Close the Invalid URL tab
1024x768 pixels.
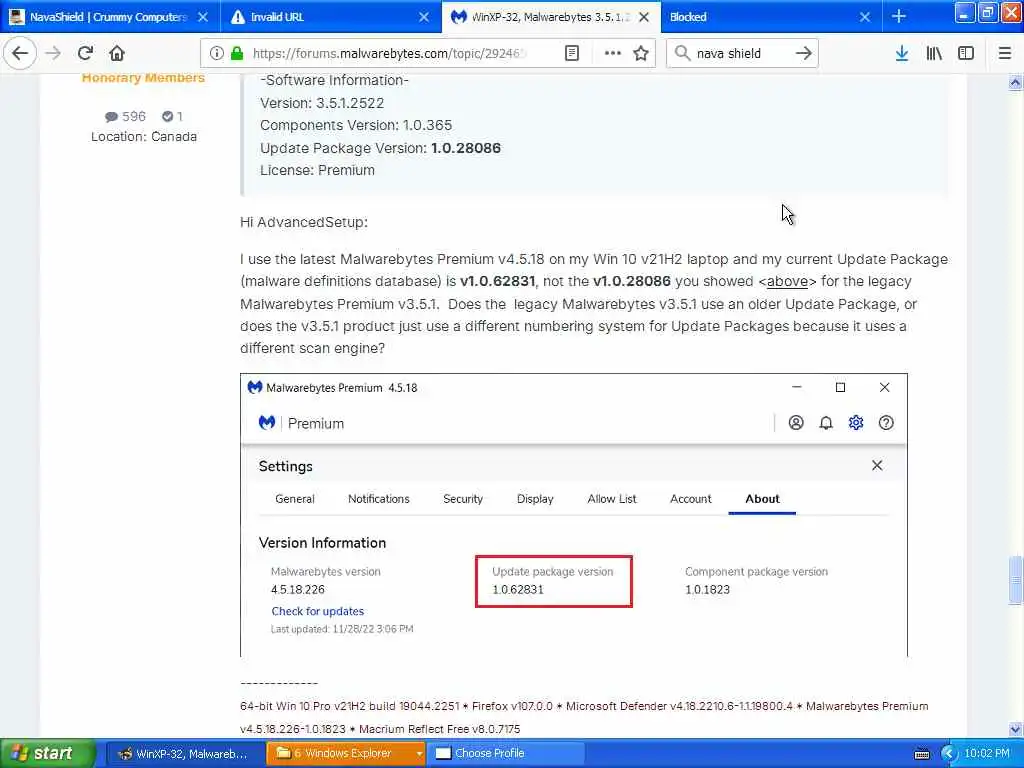[x=424, y=17]
